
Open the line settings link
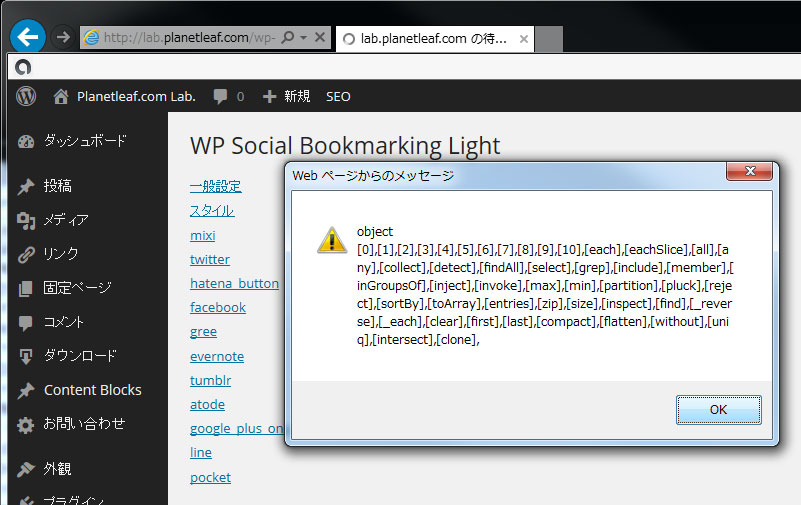tap(201, 452)
